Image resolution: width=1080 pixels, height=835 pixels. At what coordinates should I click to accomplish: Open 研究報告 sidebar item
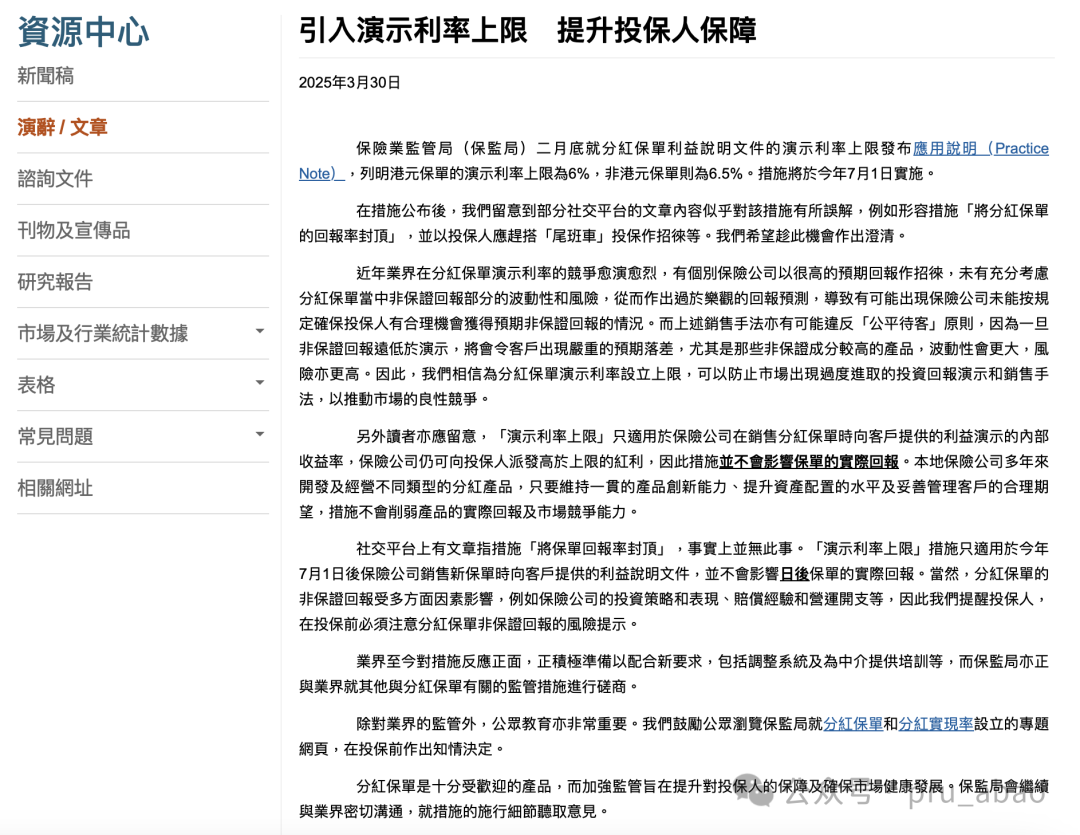pos(55,282)
